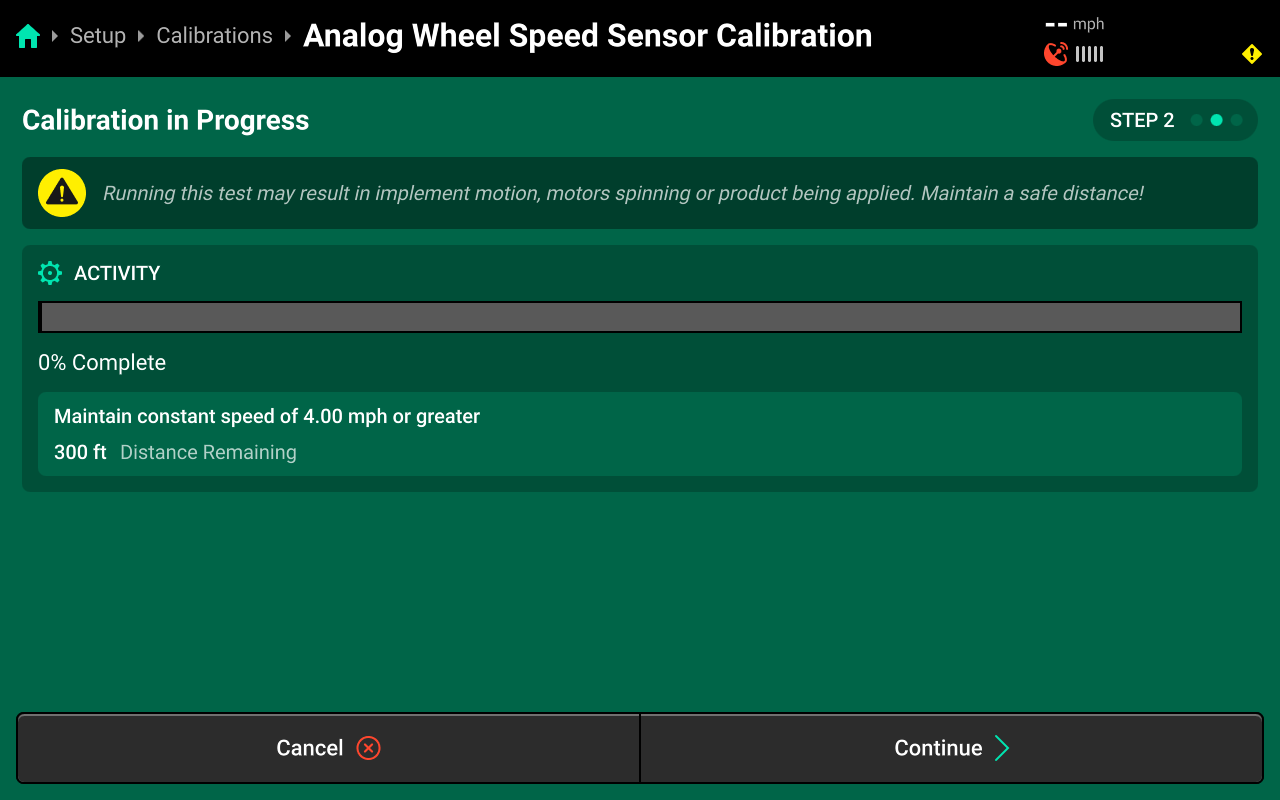This screenshot has width=1280, height=800.
Task: Open the yellow diamond alert icon
Action: click(1251, 54)
